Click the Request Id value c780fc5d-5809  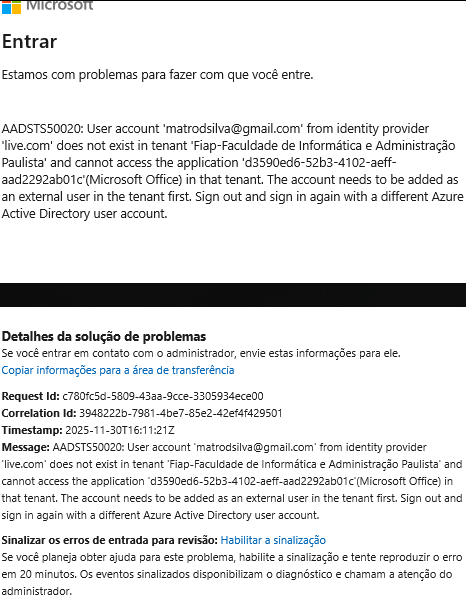click(x=163, y=396)
